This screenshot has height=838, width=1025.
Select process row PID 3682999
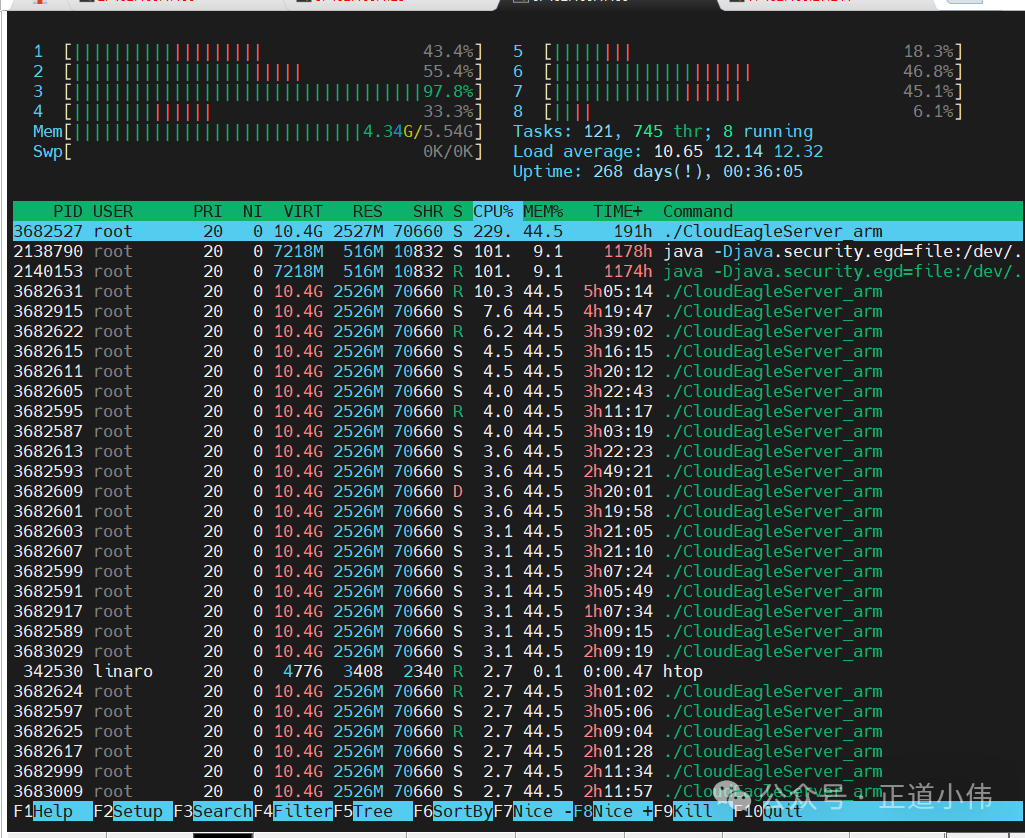[518, 771]
